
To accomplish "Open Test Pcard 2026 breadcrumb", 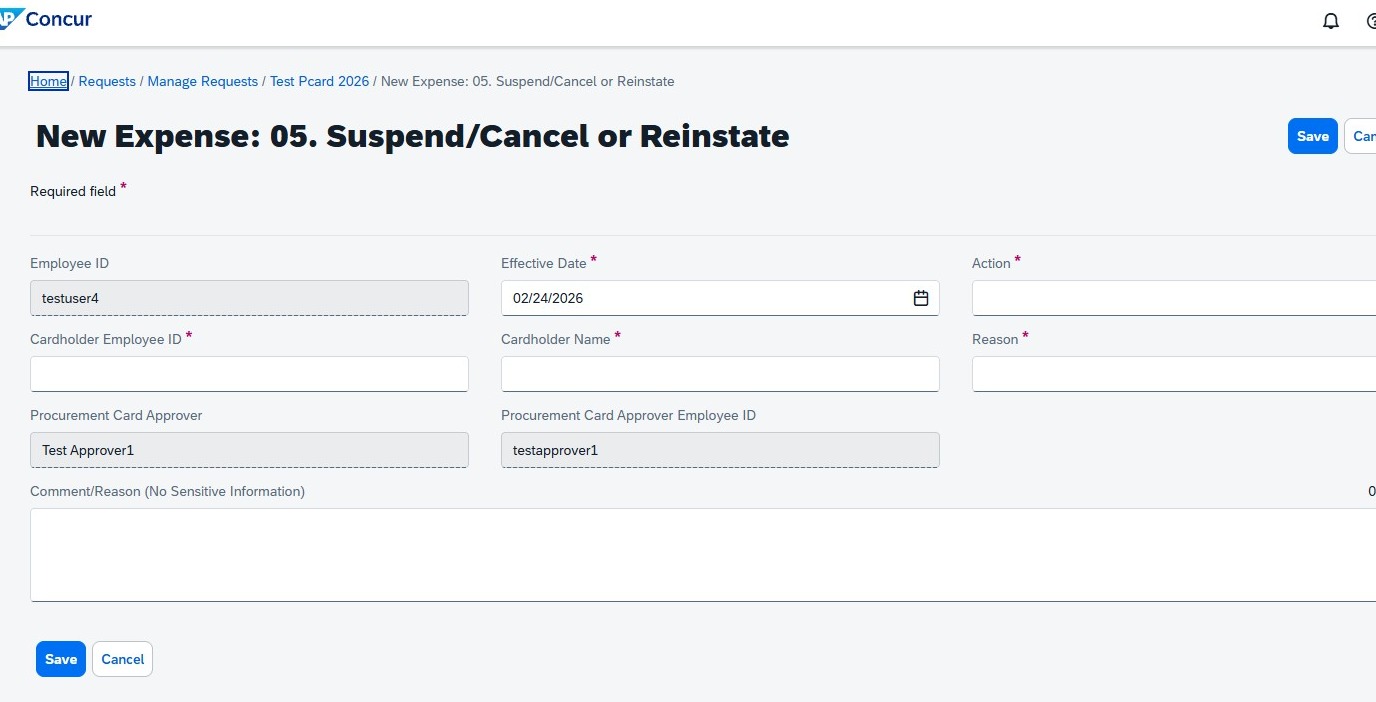I will coord(319,81).
